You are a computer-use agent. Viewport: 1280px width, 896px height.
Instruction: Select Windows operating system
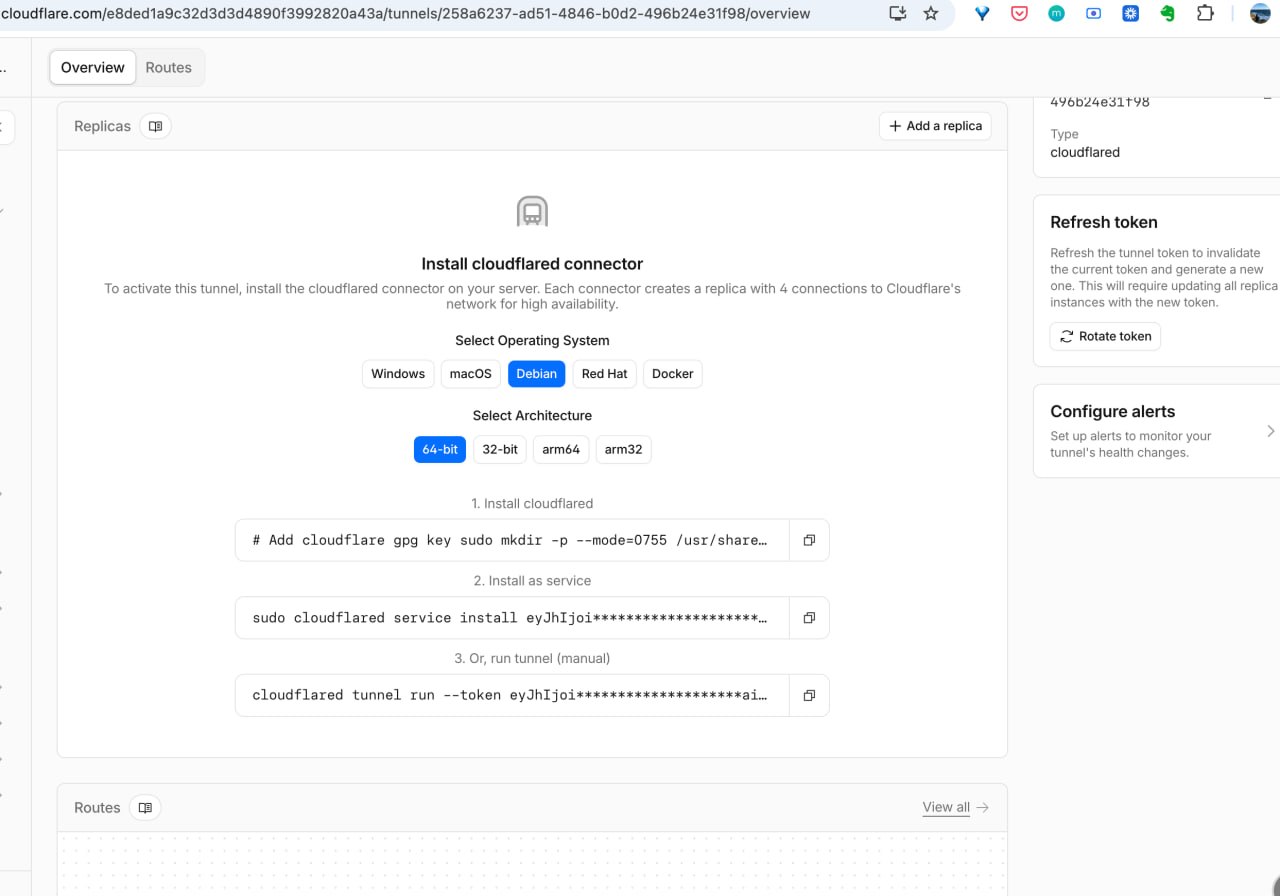coord(398,374)
